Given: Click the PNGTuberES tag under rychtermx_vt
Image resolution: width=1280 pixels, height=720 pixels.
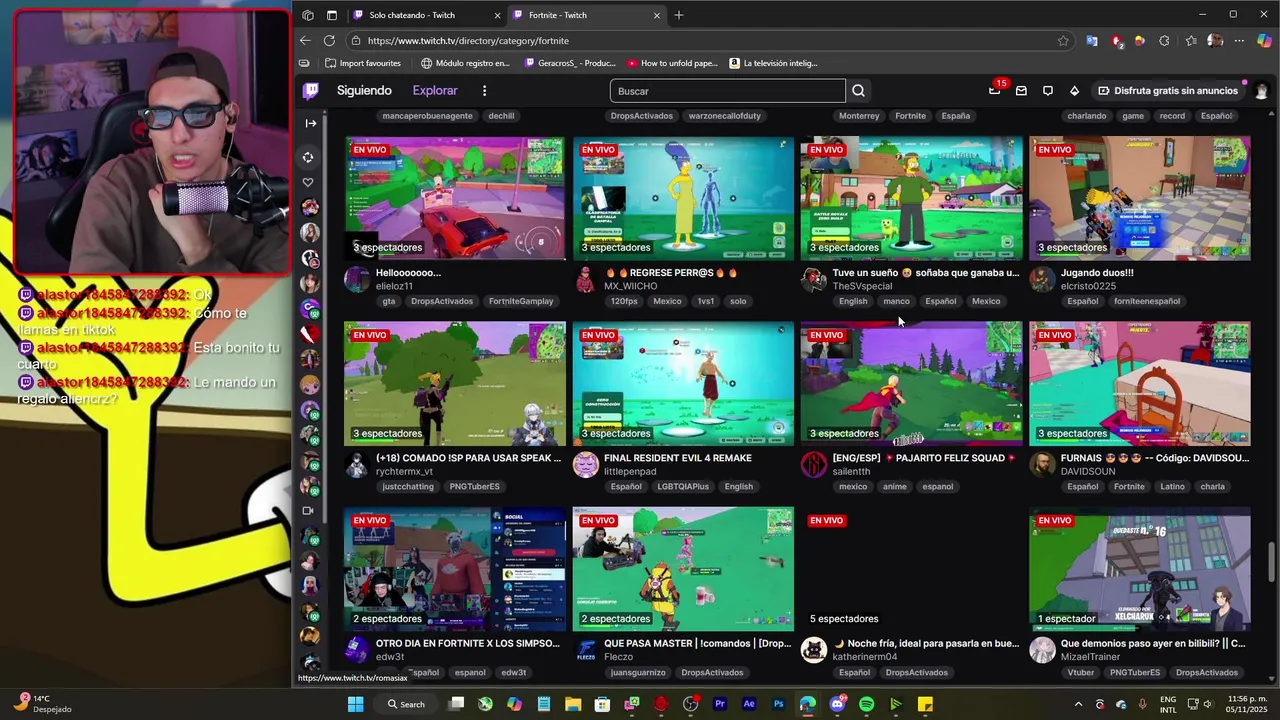Looking at the screenshot, I should tap(474, 487).
